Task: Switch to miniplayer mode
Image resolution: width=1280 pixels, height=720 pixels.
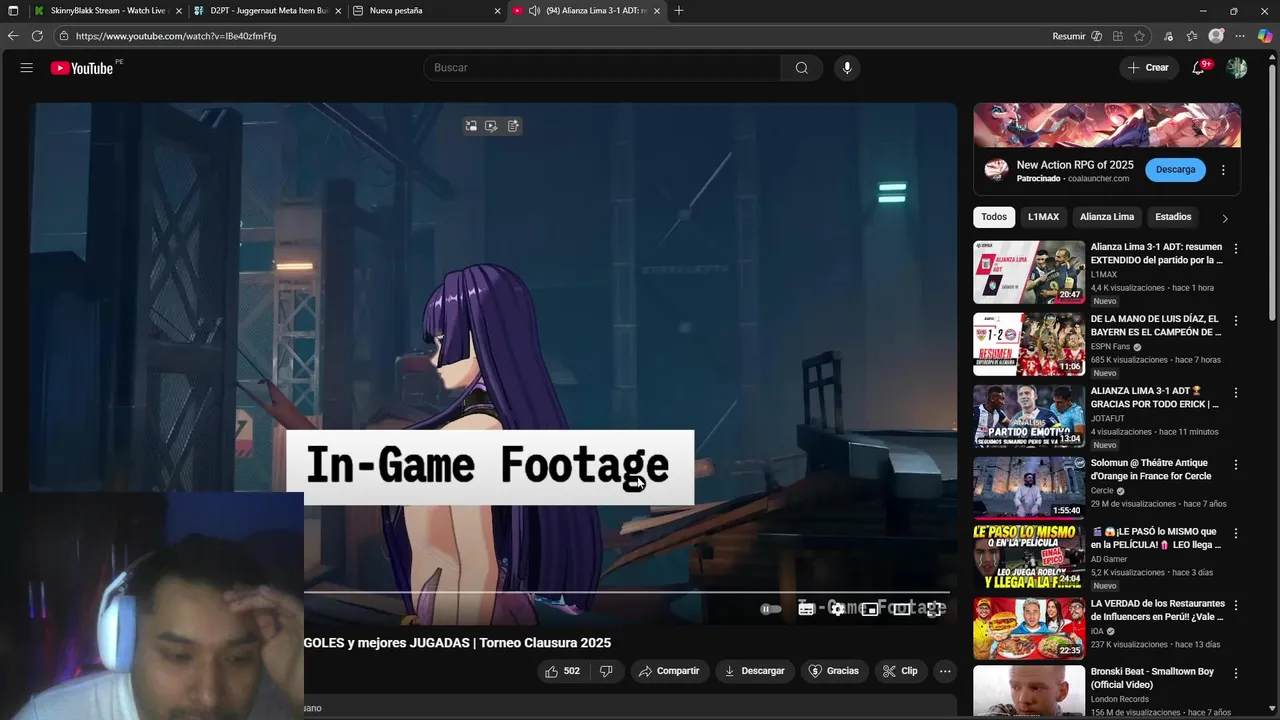Action: (x=870, y=609)
